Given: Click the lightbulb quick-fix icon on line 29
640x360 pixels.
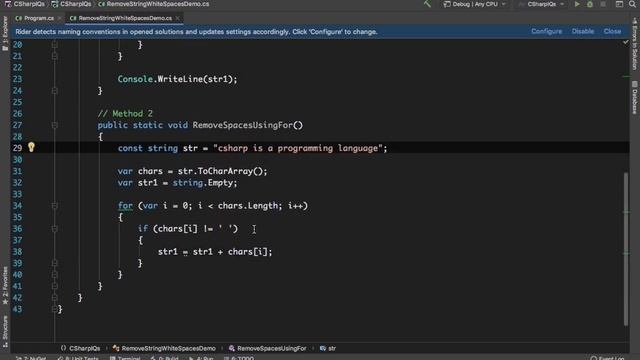Looking at the screenshot, I should pos(31,147).
